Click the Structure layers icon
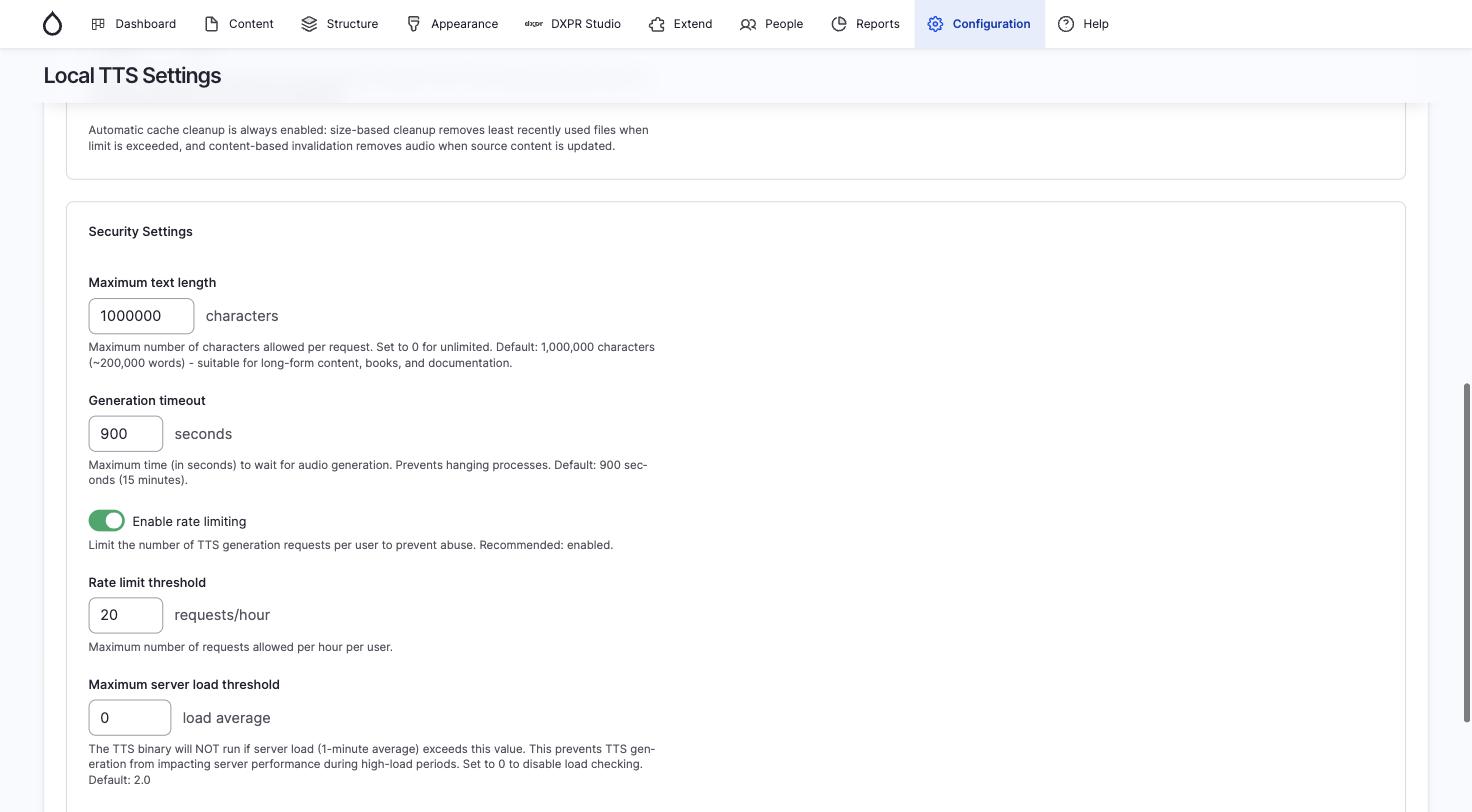The width and height of the screenshot is (1472, 812). coord(309,24)
